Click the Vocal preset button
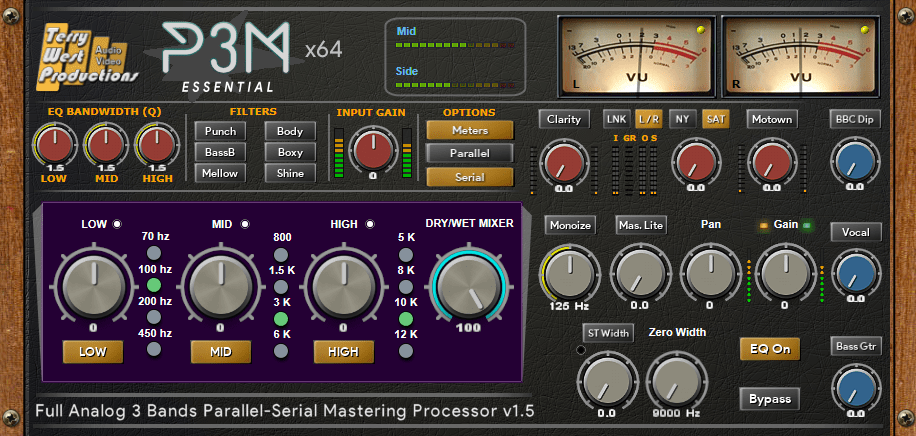Screen dimensions: 916x436 click(x=855, y=232)
